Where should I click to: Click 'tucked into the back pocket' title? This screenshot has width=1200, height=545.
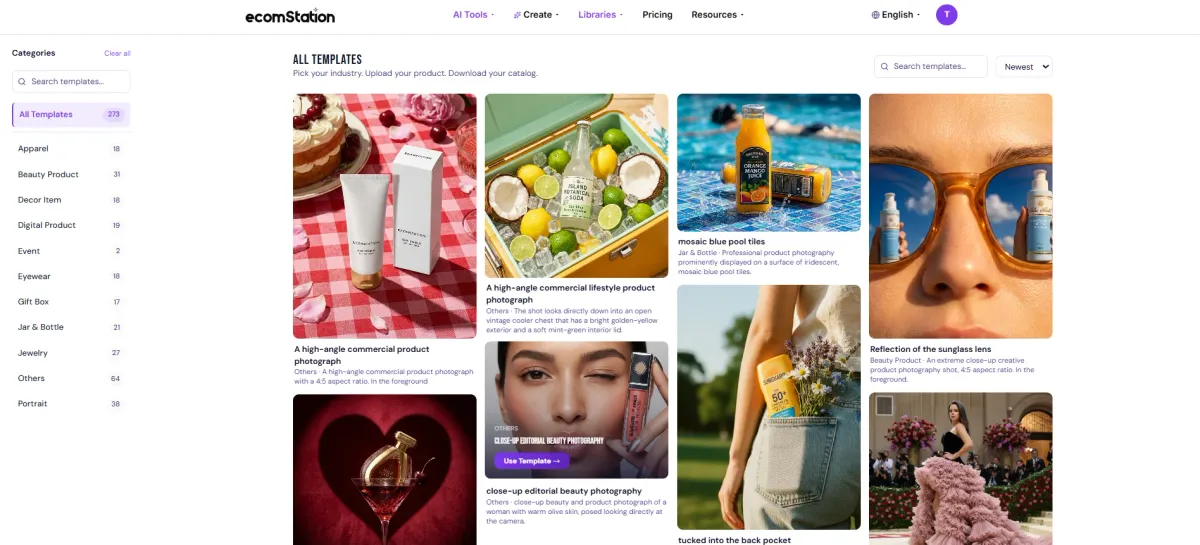(735, 540)
